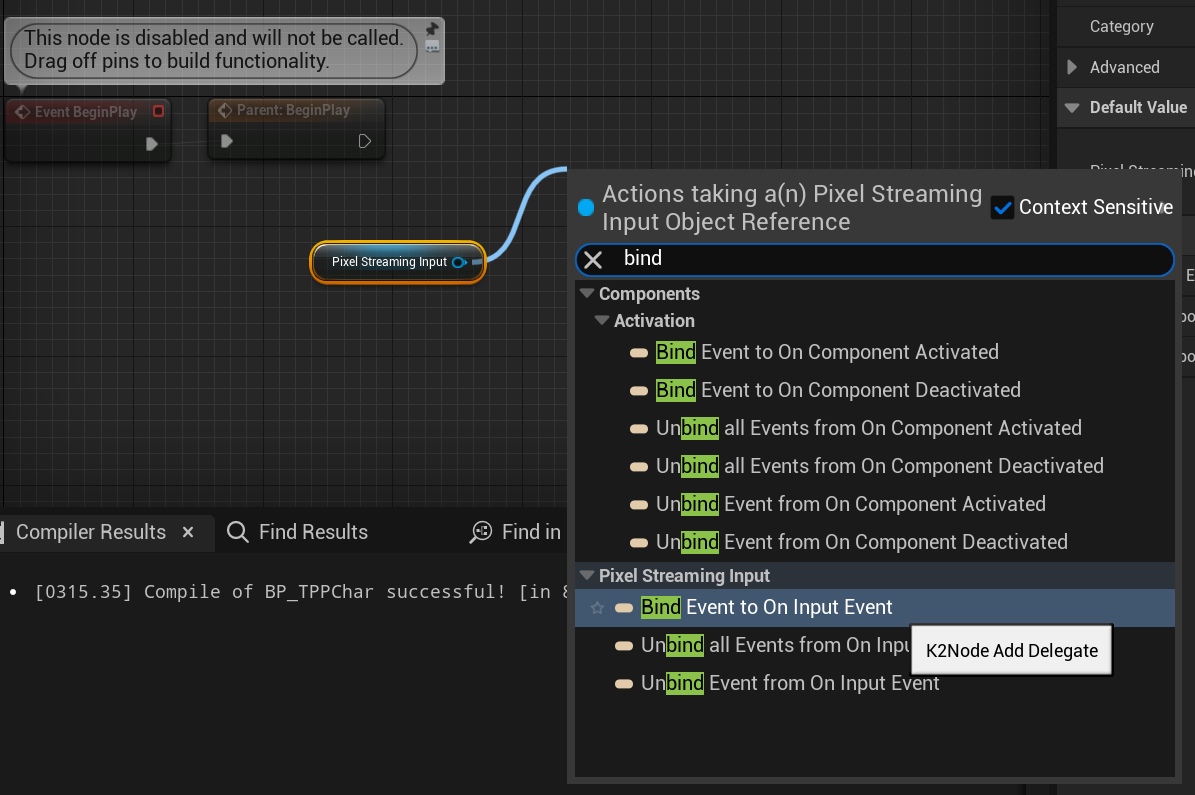This screenshot has height=795, width=1195.
Task: Expand the Advanced section in Details
Action: pos(1072,67)
